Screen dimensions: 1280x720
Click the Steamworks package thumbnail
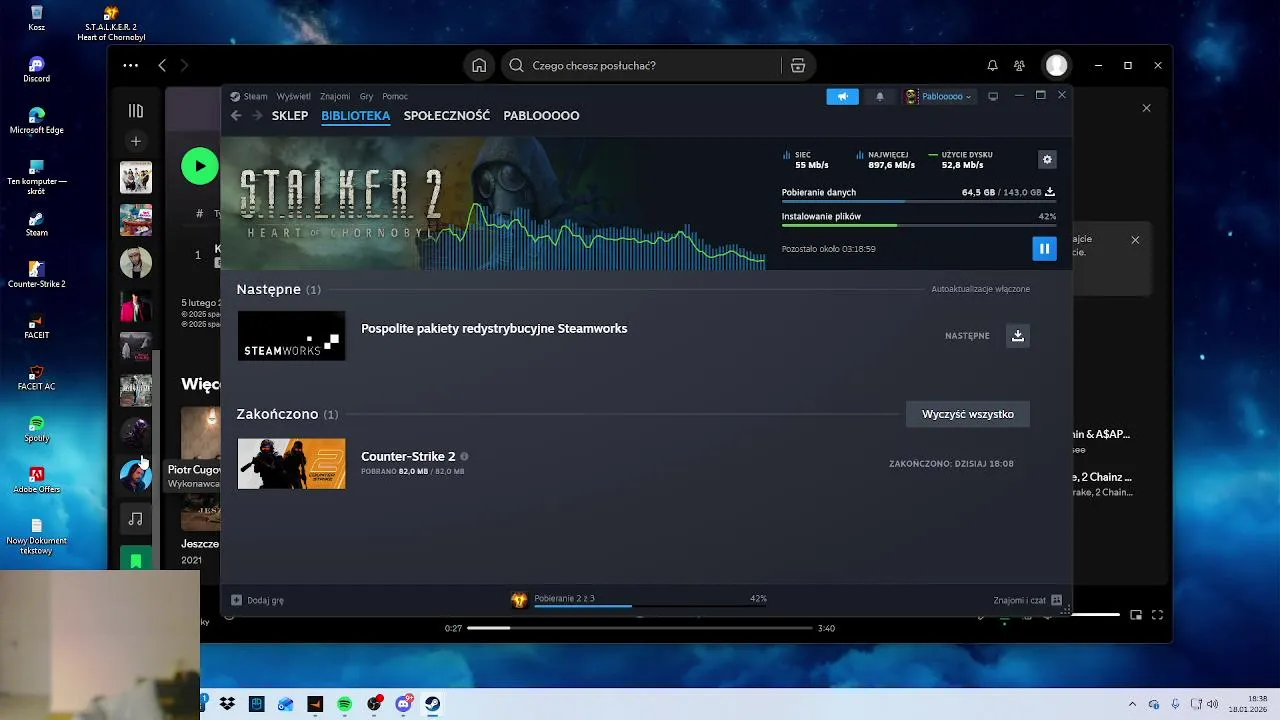[x=291, y=336]
